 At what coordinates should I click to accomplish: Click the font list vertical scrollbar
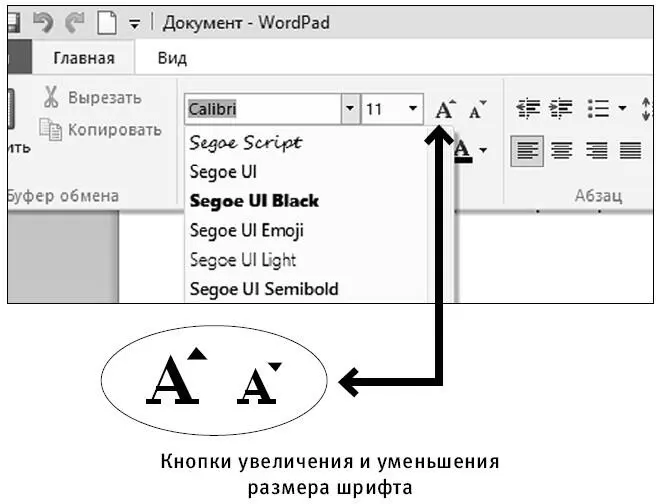(441, 214)
